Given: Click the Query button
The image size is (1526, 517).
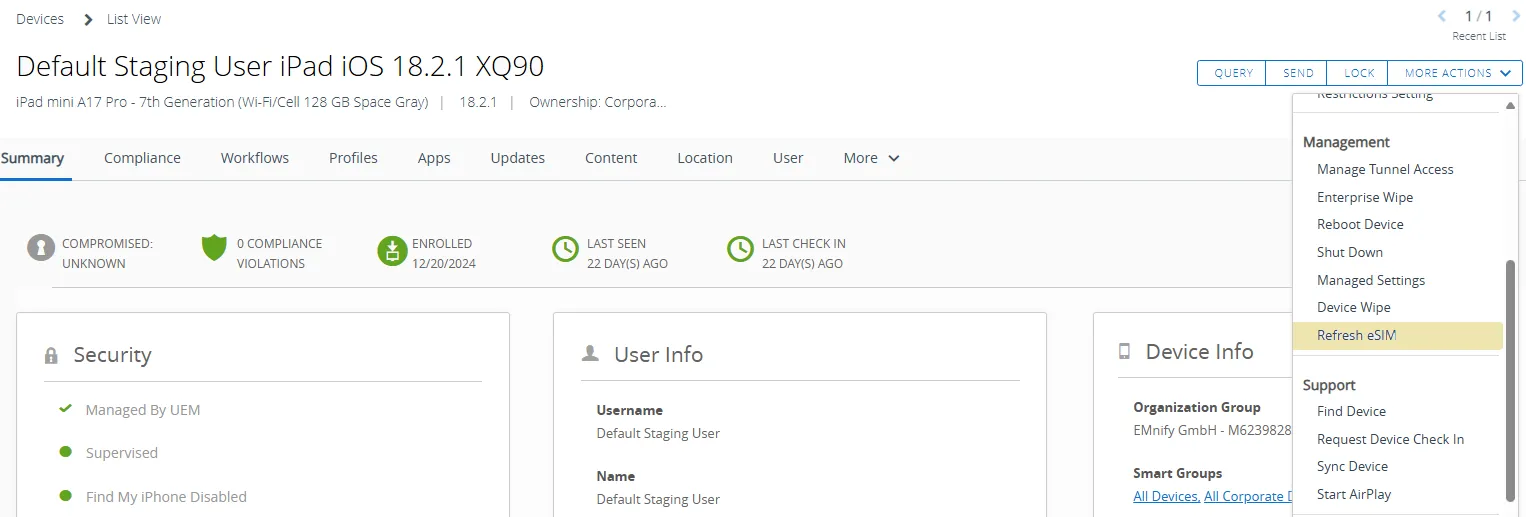Looking at the screenshot, I should point(1233,73).
